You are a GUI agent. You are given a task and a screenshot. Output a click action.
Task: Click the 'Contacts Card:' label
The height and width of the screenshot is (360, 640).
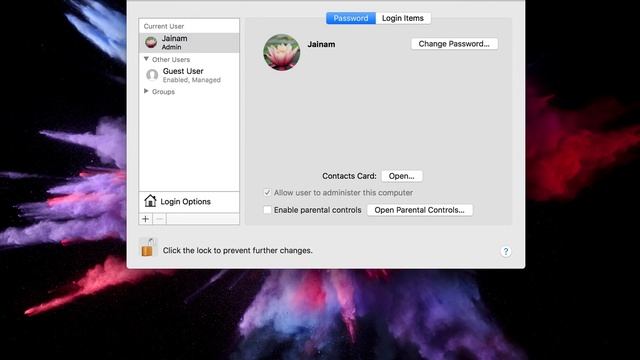pyautogui.click(x=349, y=176)
